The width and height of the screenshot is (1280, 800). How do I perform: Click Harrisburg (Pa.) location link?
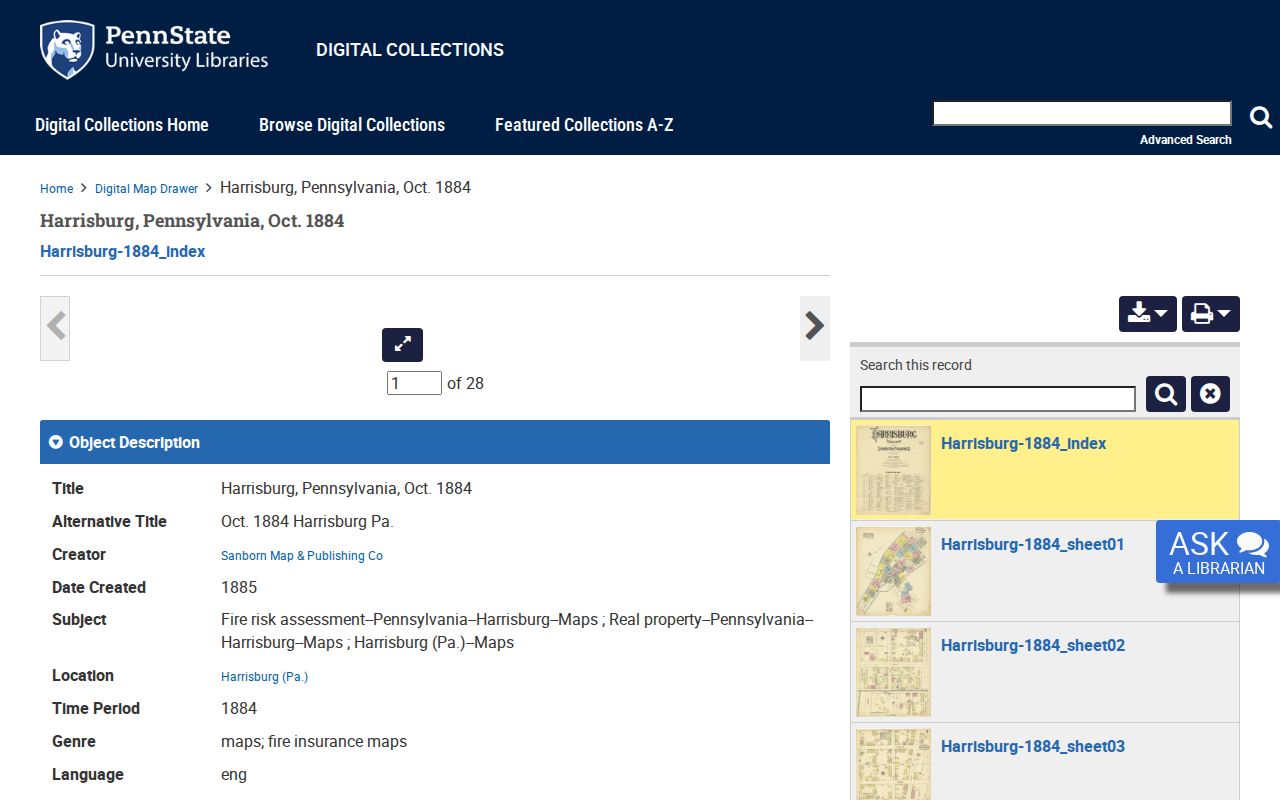click(264, 677)
